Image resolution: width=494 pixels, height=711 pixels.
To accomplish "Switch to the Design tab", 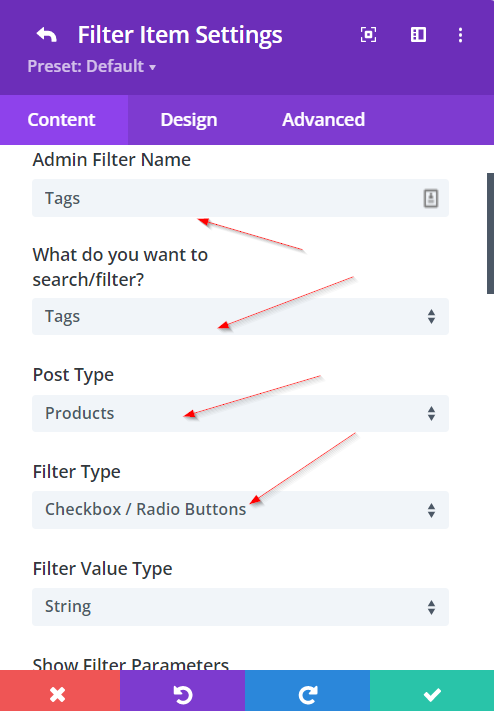I will click(189, 120).
